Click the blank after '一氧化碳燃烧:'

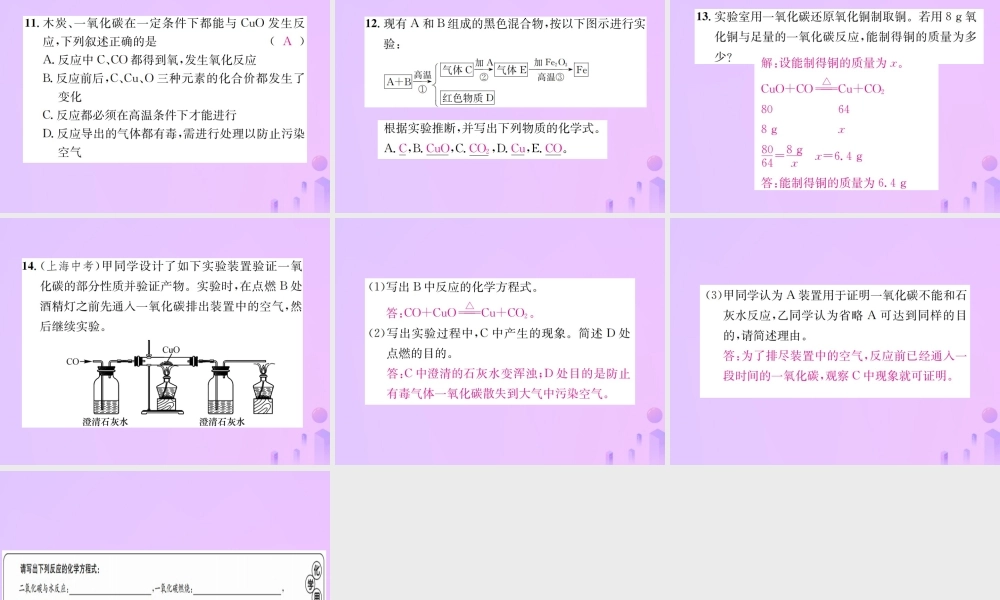[x=237, y=589]
